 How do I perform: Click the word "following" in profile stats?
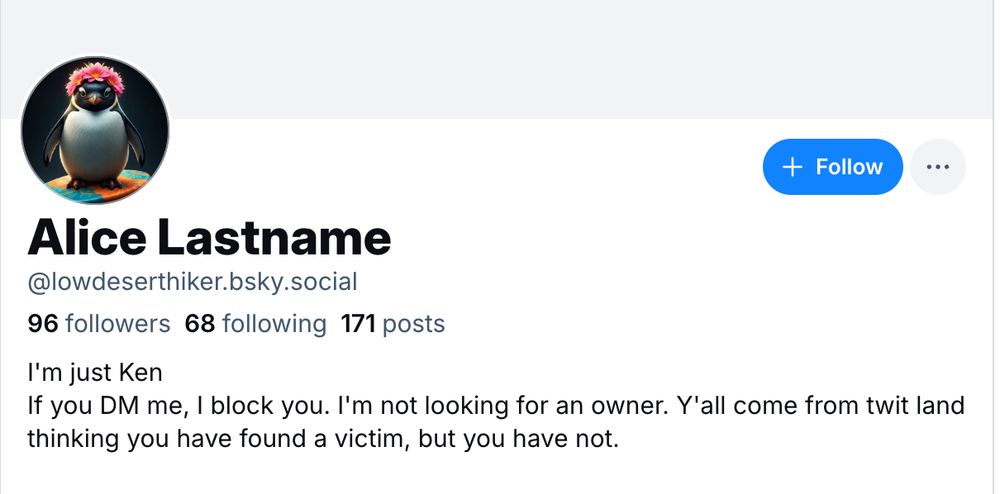tap(274, 324)
